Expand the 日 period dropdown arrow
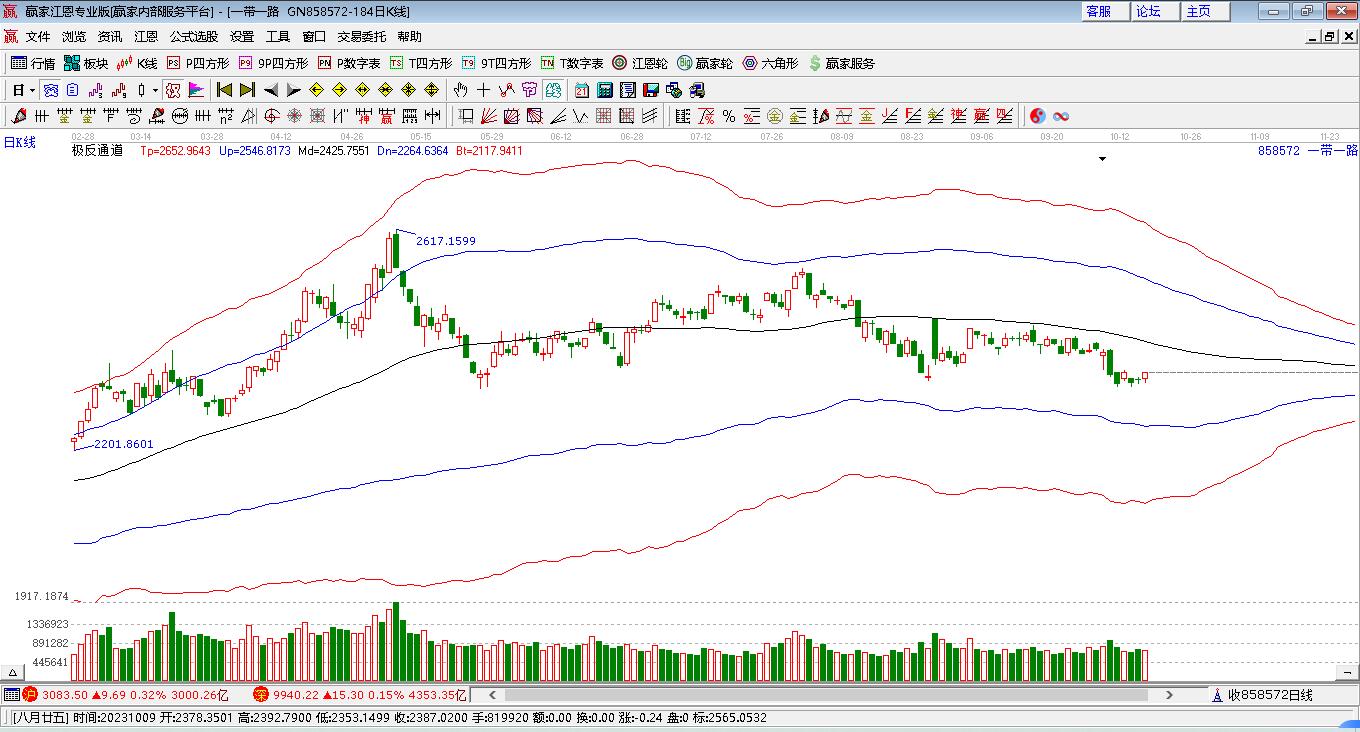The image size is (1360, 732). coord(32,90)
